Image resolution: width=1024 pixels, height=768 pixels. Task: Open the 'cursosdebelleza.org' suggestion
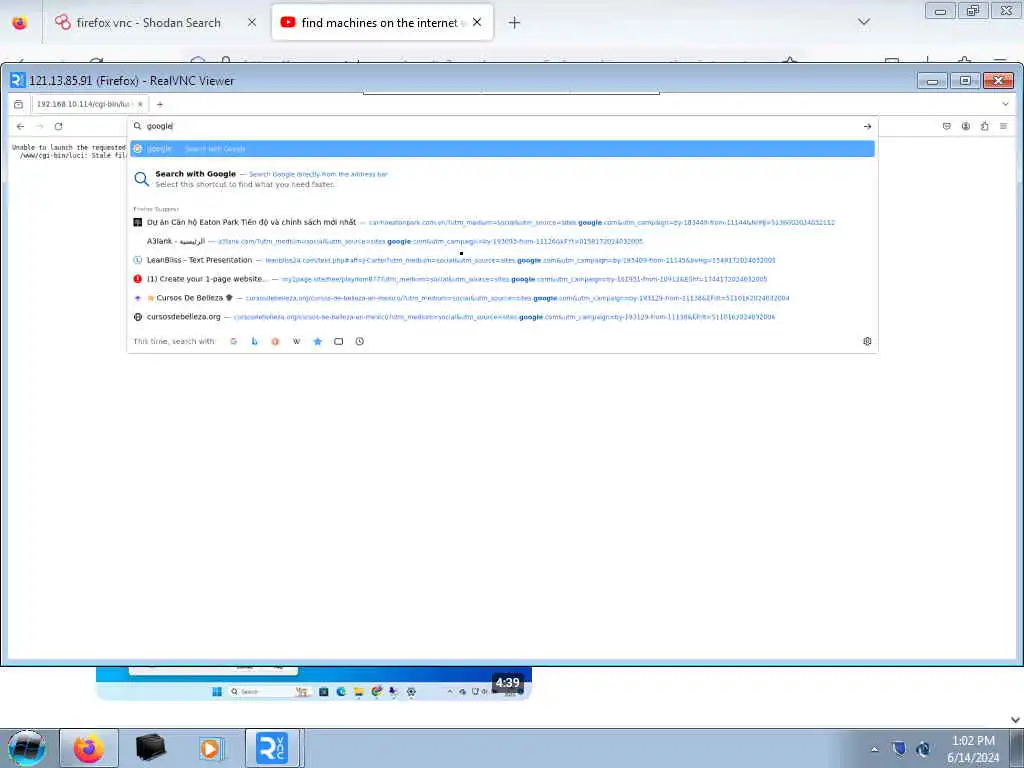point(502,317)
